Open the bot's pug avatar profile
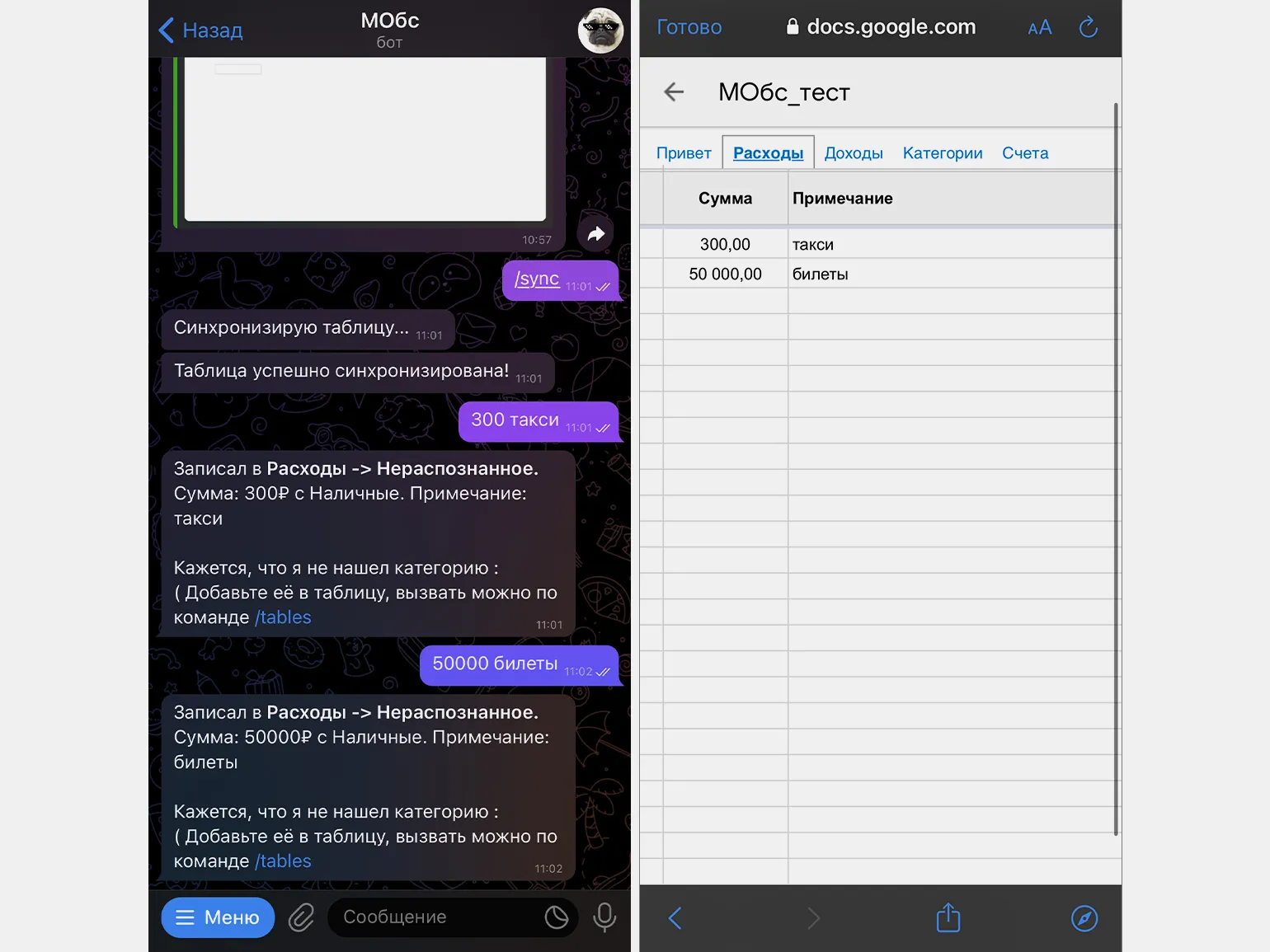The height and width of the screenshot is (952, 1270). tap(600, 31)
